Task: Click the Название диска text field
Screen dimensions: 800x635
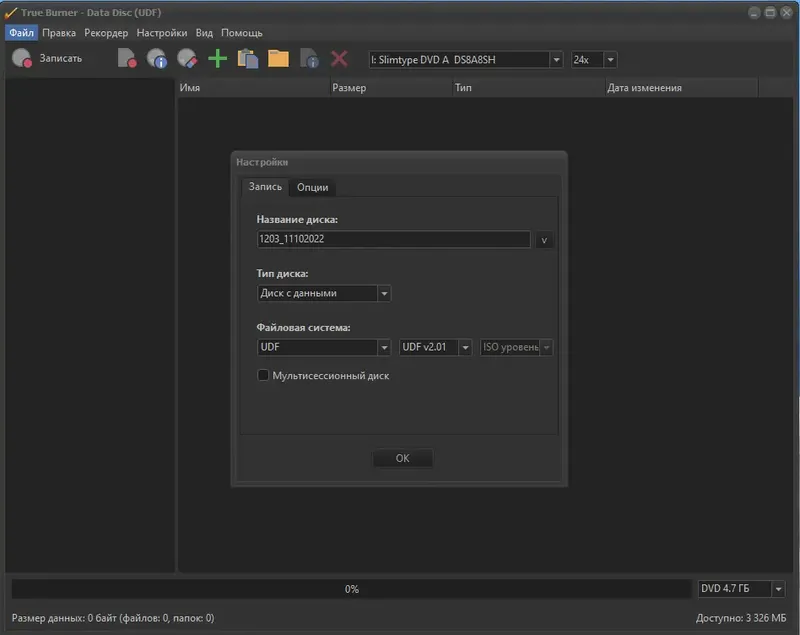Action: coord(393,239)
